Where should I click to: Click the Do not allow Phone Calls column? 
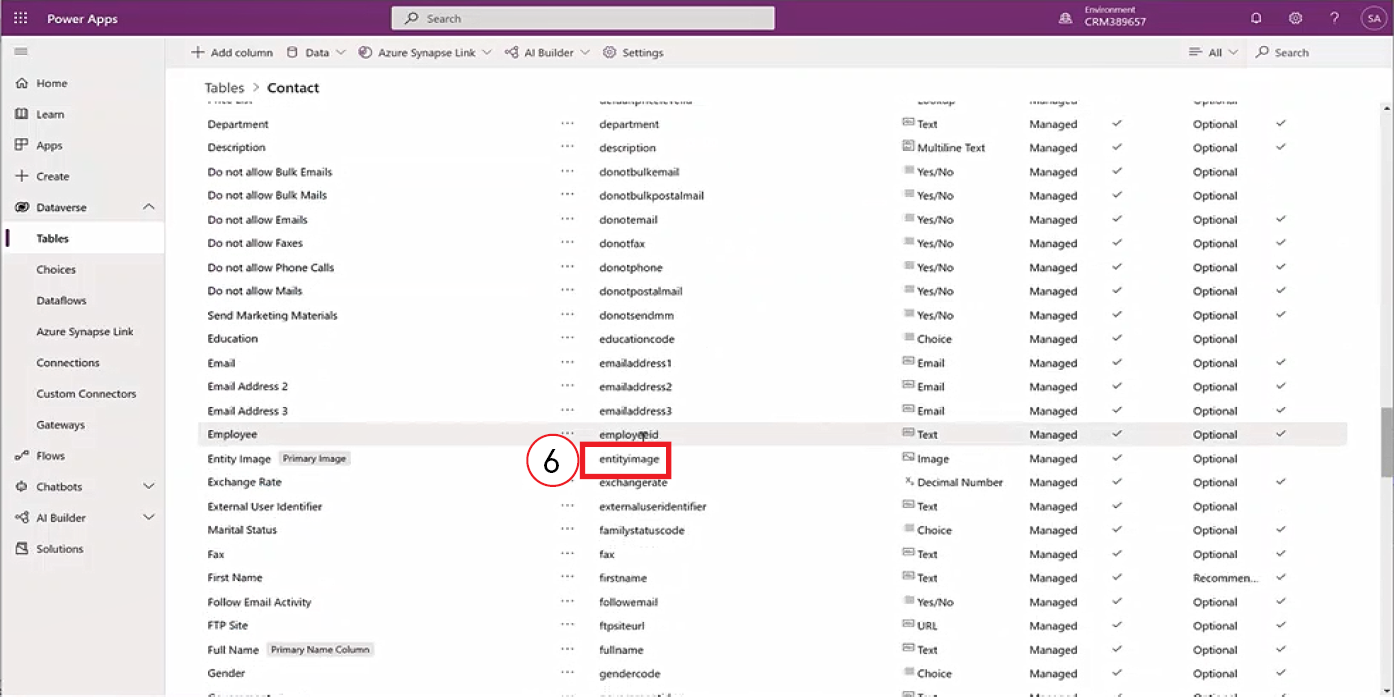click(271, 267)
